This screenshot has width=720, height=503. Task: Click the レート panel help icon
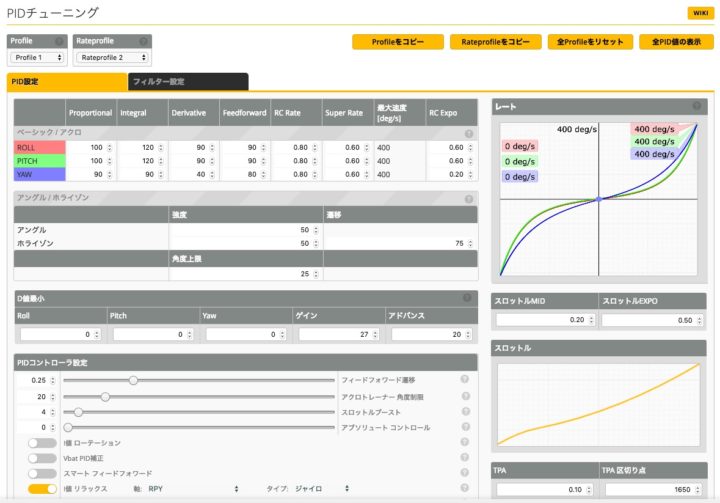coord(697,106)
